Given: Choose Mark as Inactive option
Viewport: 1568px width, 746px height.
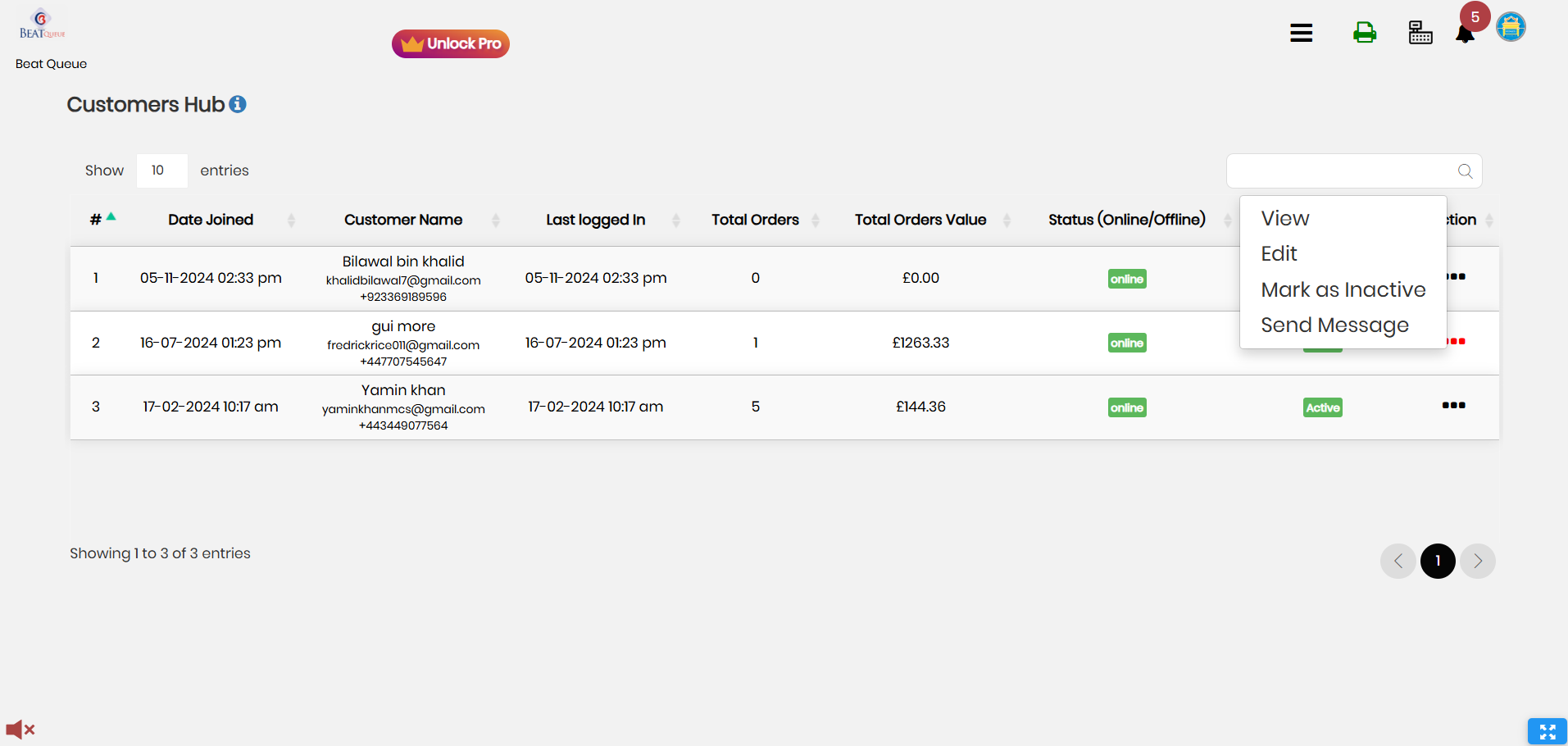Looking at the screenshot, I should coord(1343,290).
